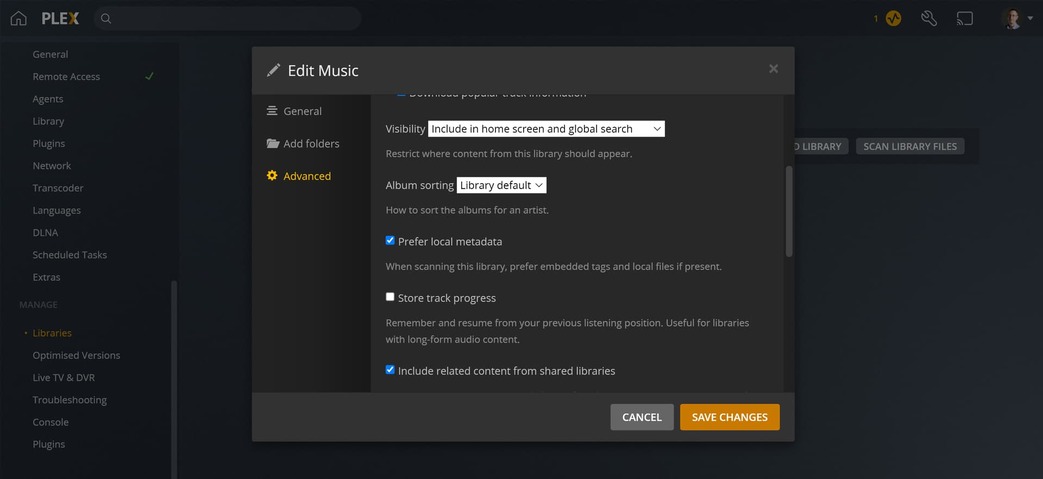Screen dimensions: 1043x479
Task: Open the Visibility dropdown
Action: point(546,129)
